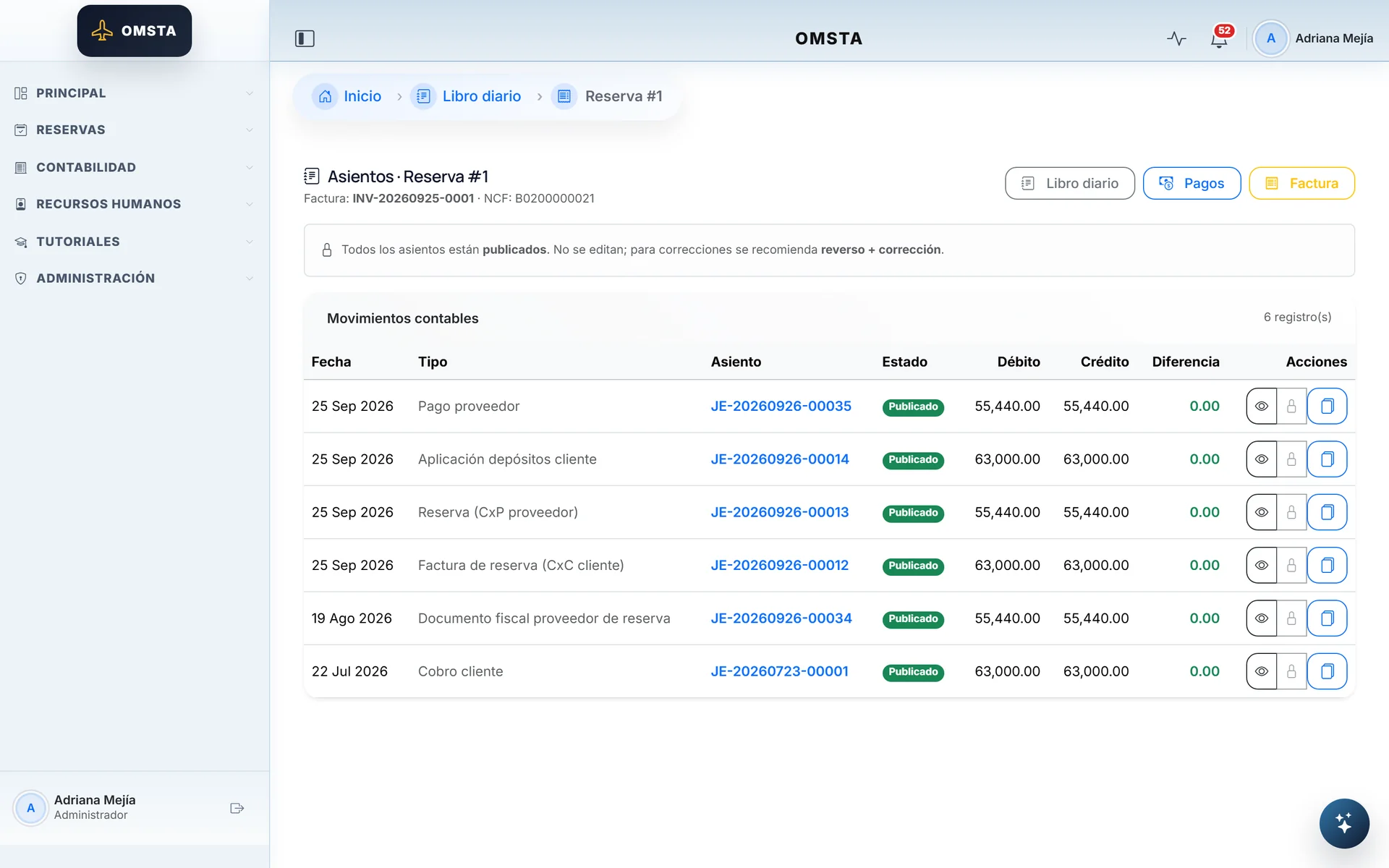
Task: Click the logout icon in sidebar footer
Action: tap(237, 808)
